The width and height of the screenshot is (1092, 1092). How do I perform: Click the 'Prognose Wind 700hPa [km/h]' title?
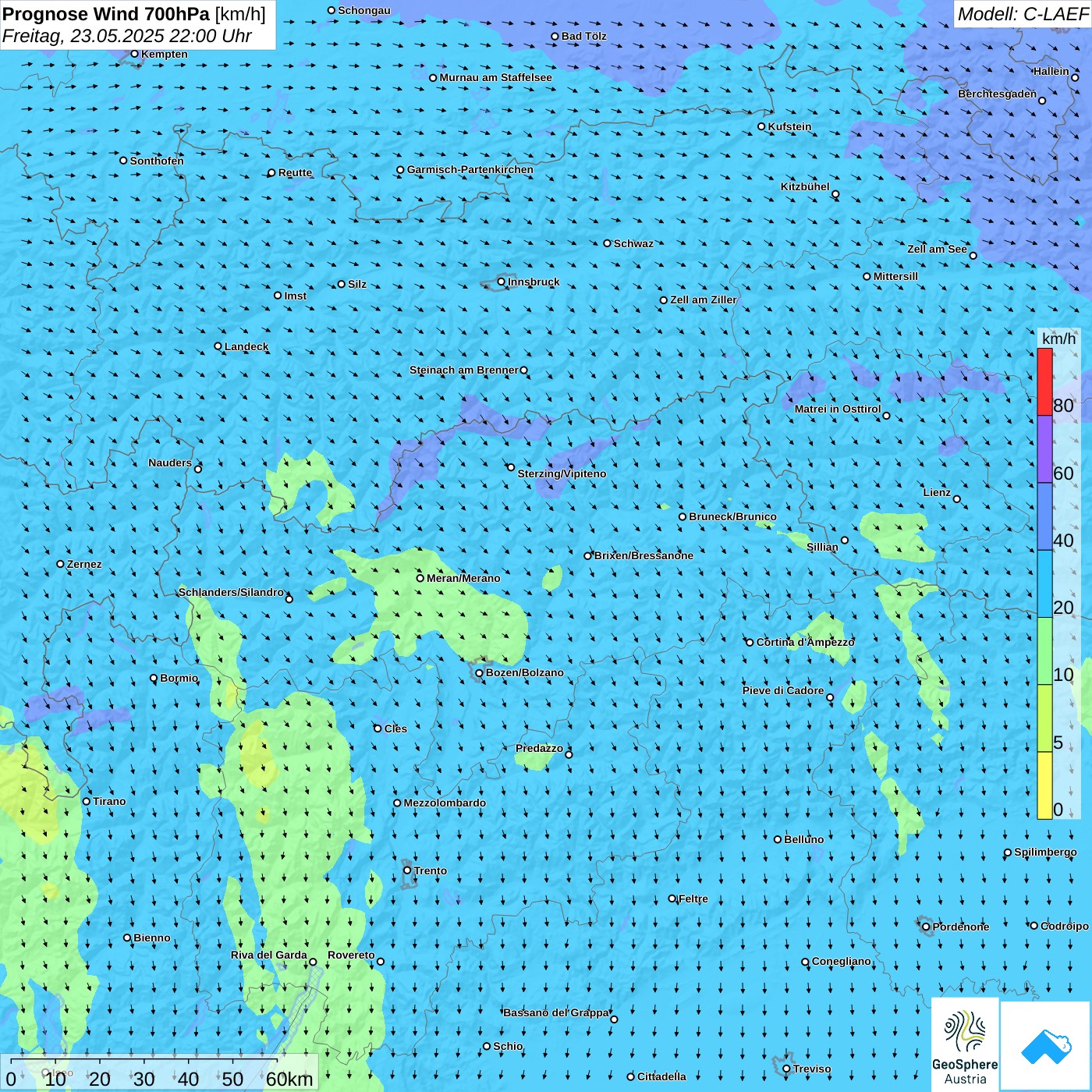tap(134, 14)
